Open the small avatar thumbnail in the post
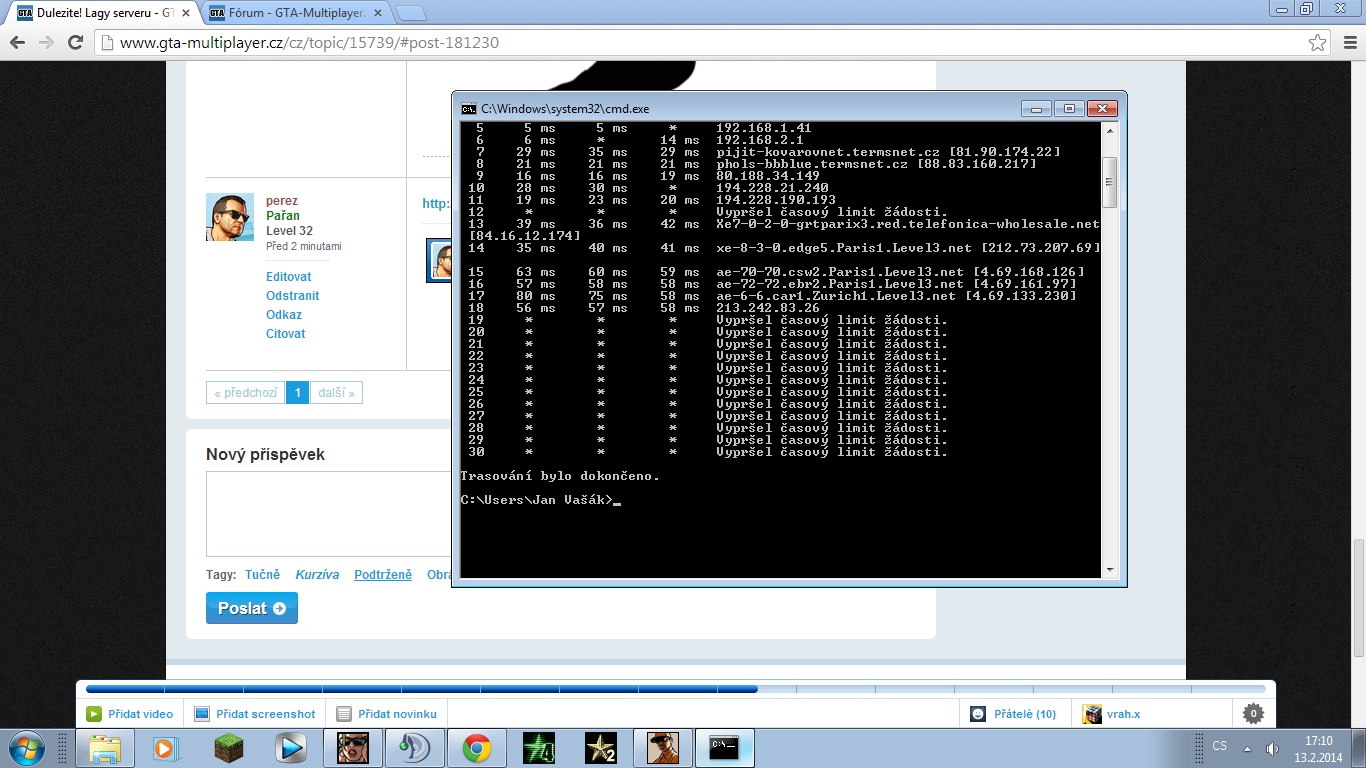1366x768 pixels. [440, 261]
